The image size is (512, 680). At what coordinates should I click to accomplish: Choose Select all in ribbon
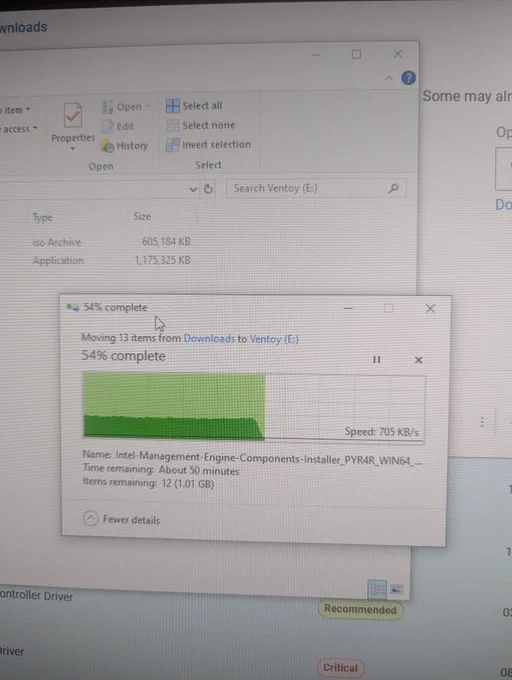(x=194, y=106)
